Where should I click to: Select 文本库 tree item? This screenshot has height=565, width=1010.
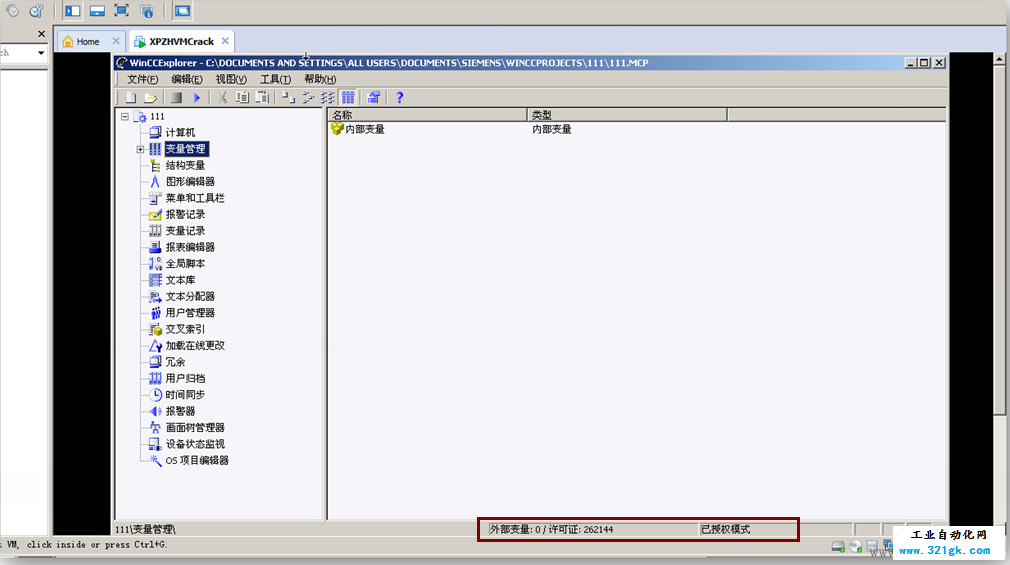pos(180,280)
